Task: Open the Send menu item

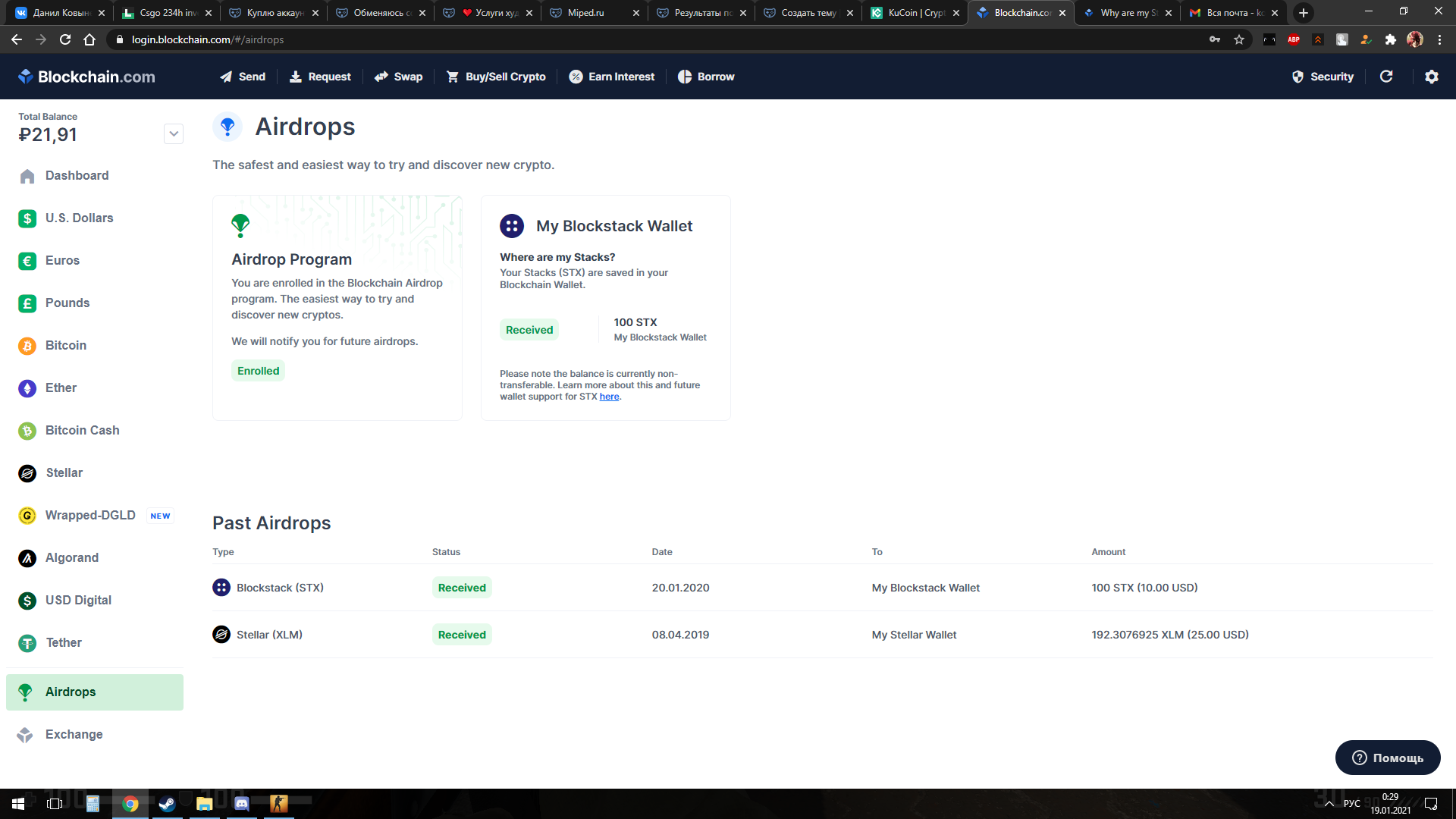Action: click(243, 77)
